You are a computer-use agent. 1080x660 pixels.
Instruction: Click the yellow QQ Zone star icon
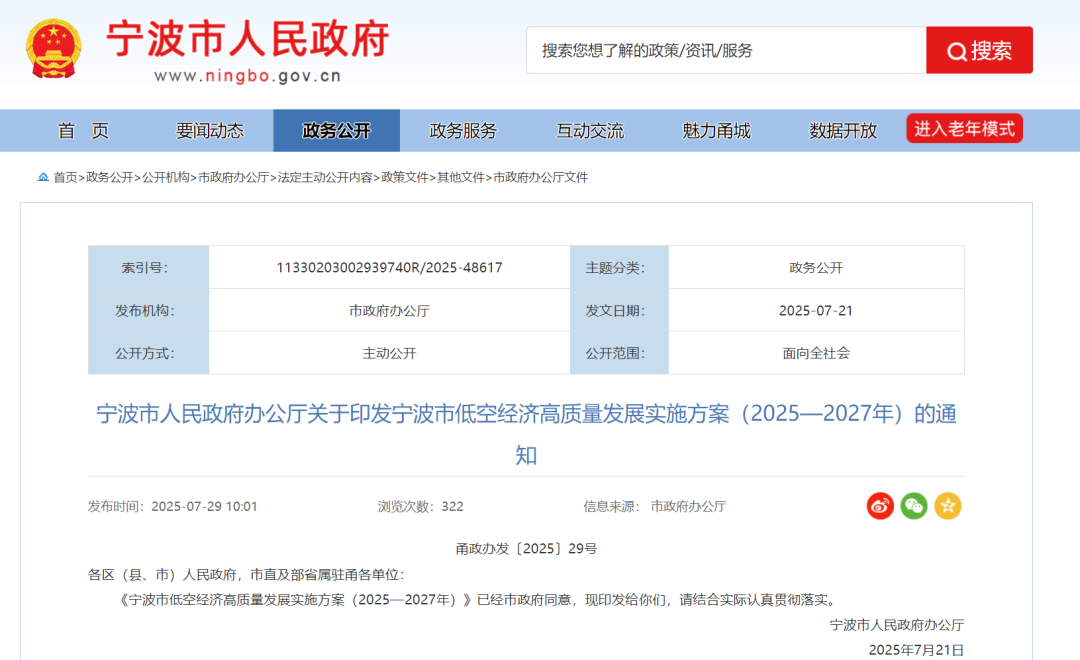[x=948, y=506]
